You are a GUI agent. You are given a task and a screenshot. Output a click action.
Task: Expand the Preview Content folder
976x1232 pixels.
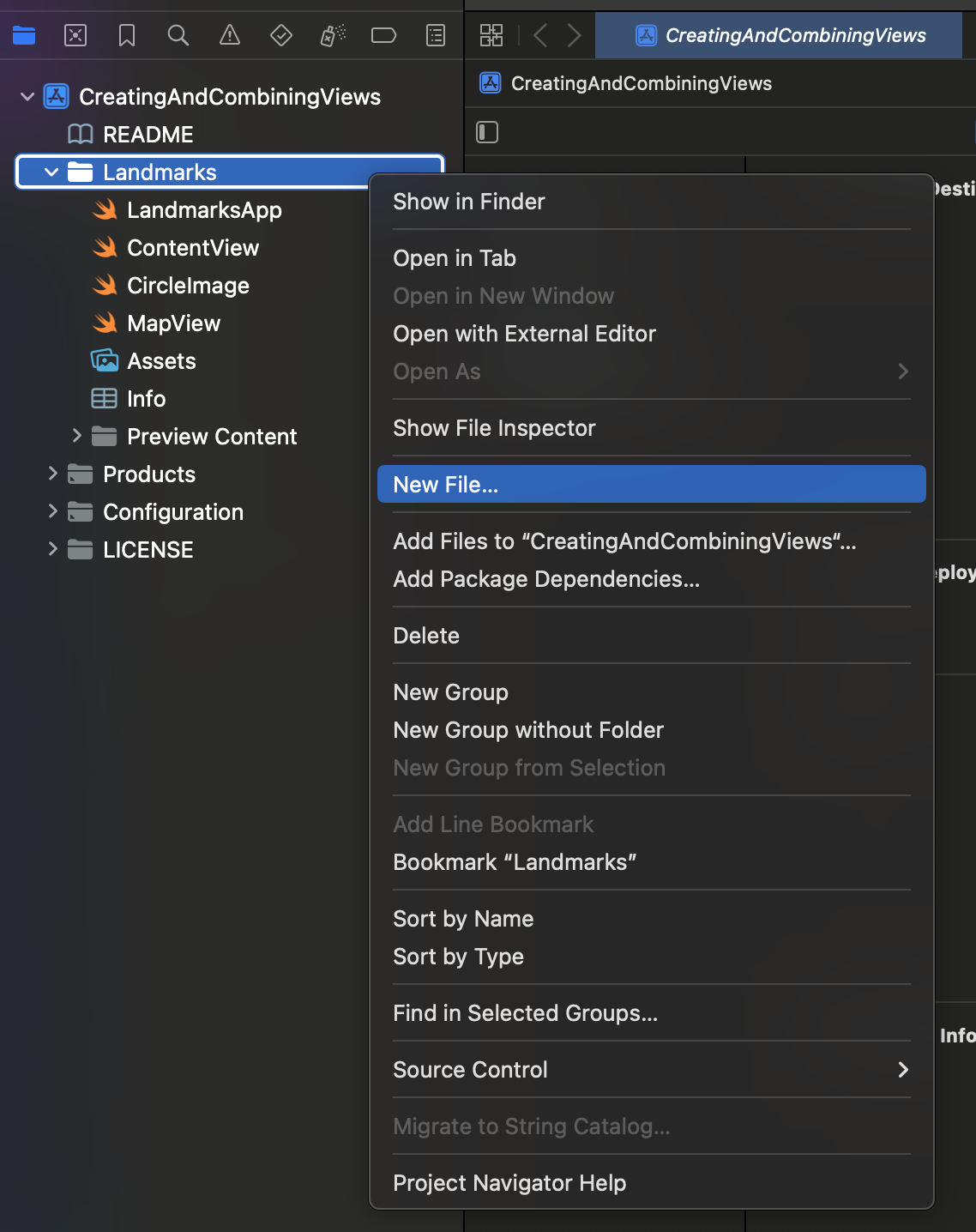(77, 436)
